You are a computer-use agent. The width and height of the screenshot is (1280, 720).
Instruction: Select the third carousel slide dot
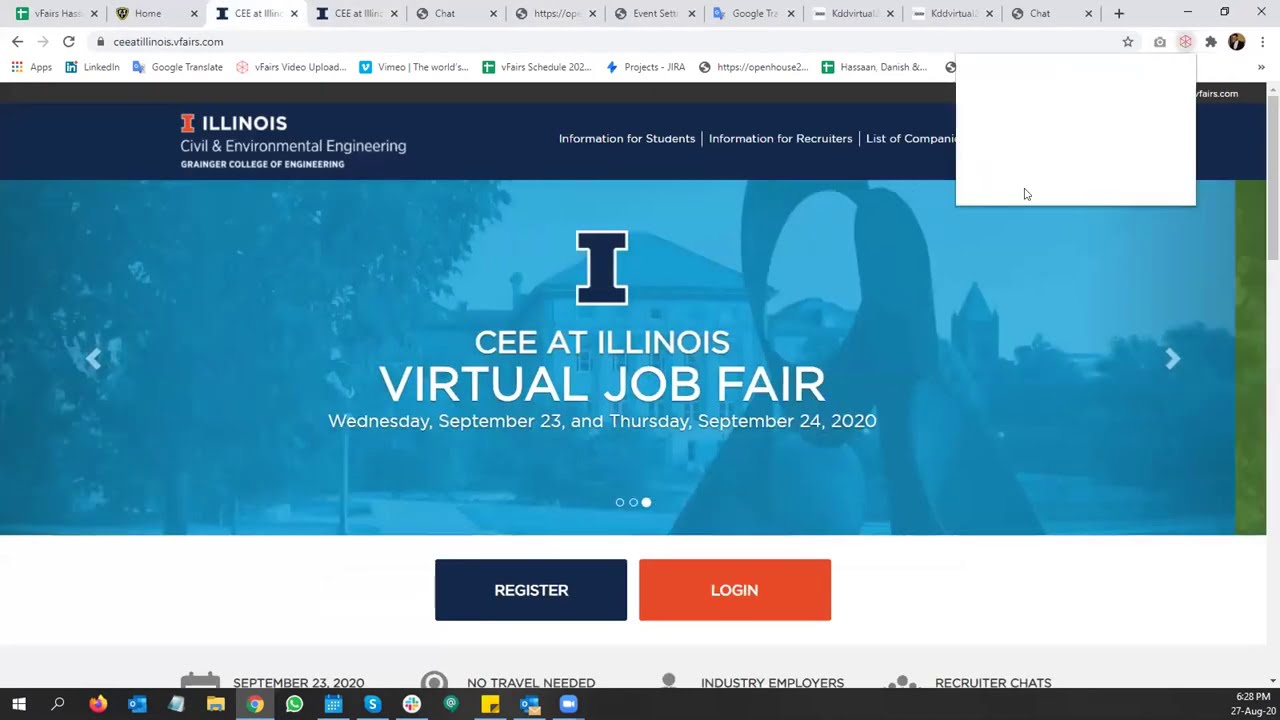pos(646,502)
